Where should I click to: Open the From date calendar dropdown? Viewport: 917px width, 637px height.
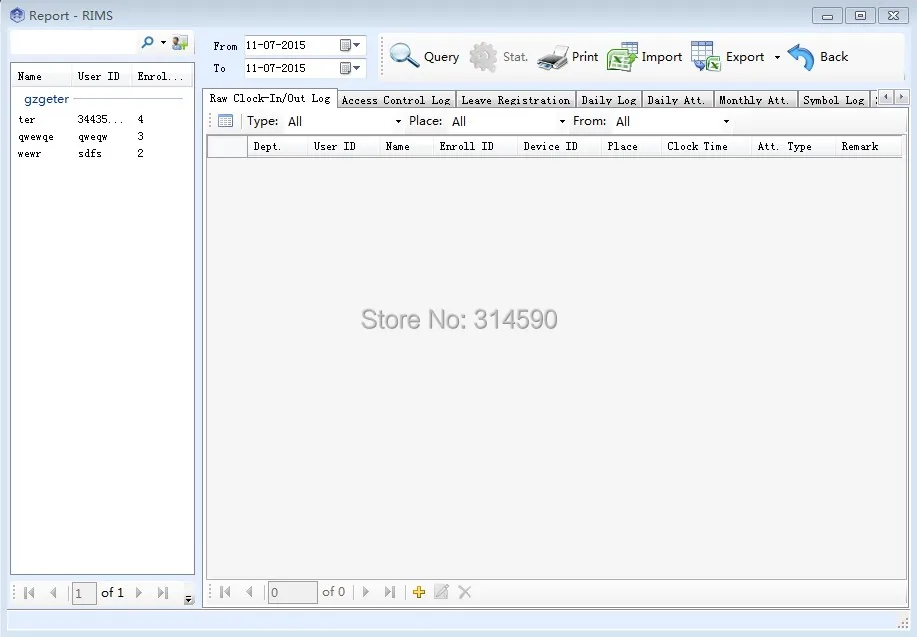(x=351, y=45)
